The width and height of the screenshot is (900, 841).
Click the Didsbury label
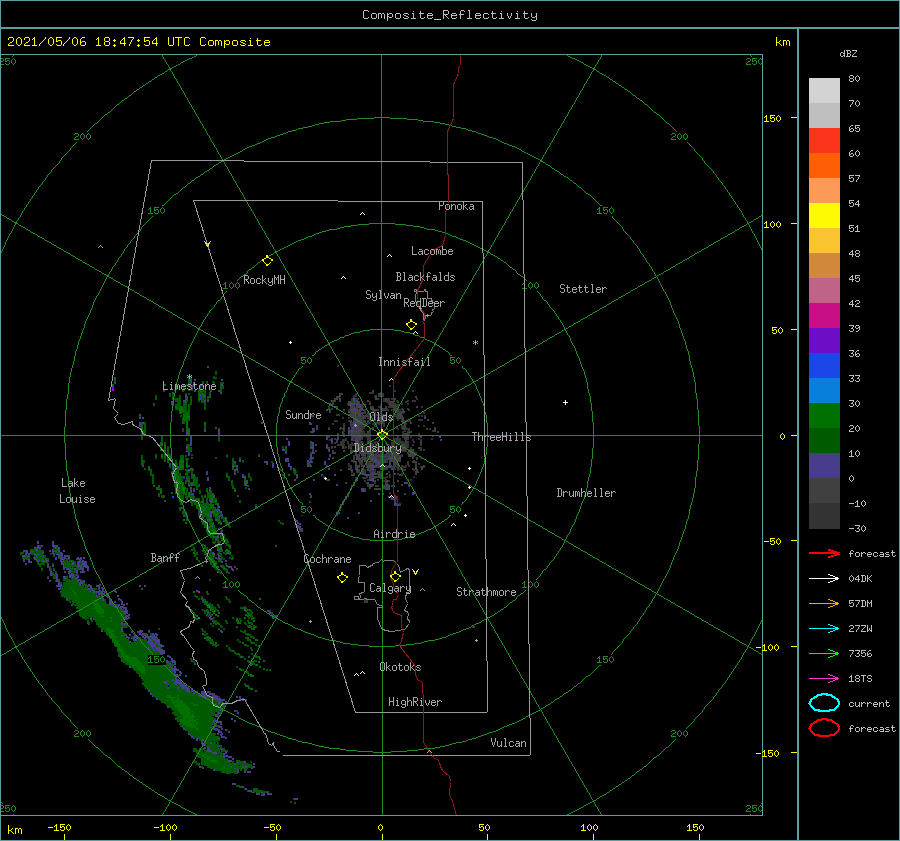[377, 448]
